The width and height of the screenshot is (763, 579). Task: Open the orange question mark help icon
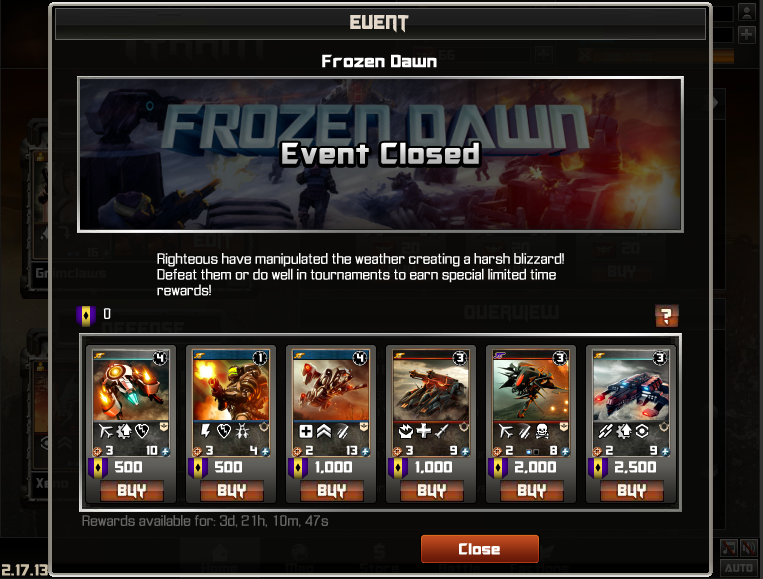tap(666, 316)
